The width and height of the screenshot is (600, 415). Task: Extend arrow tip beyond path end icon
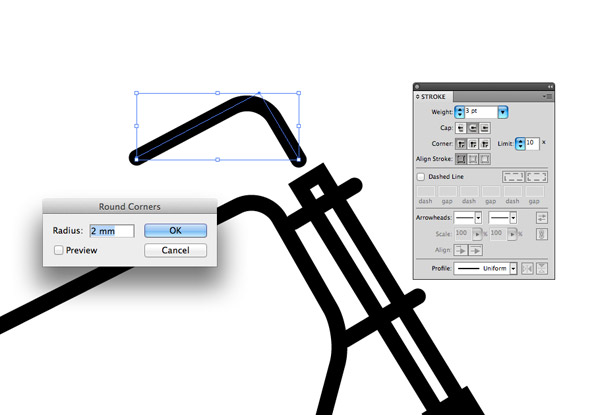[x=461, y=251]
